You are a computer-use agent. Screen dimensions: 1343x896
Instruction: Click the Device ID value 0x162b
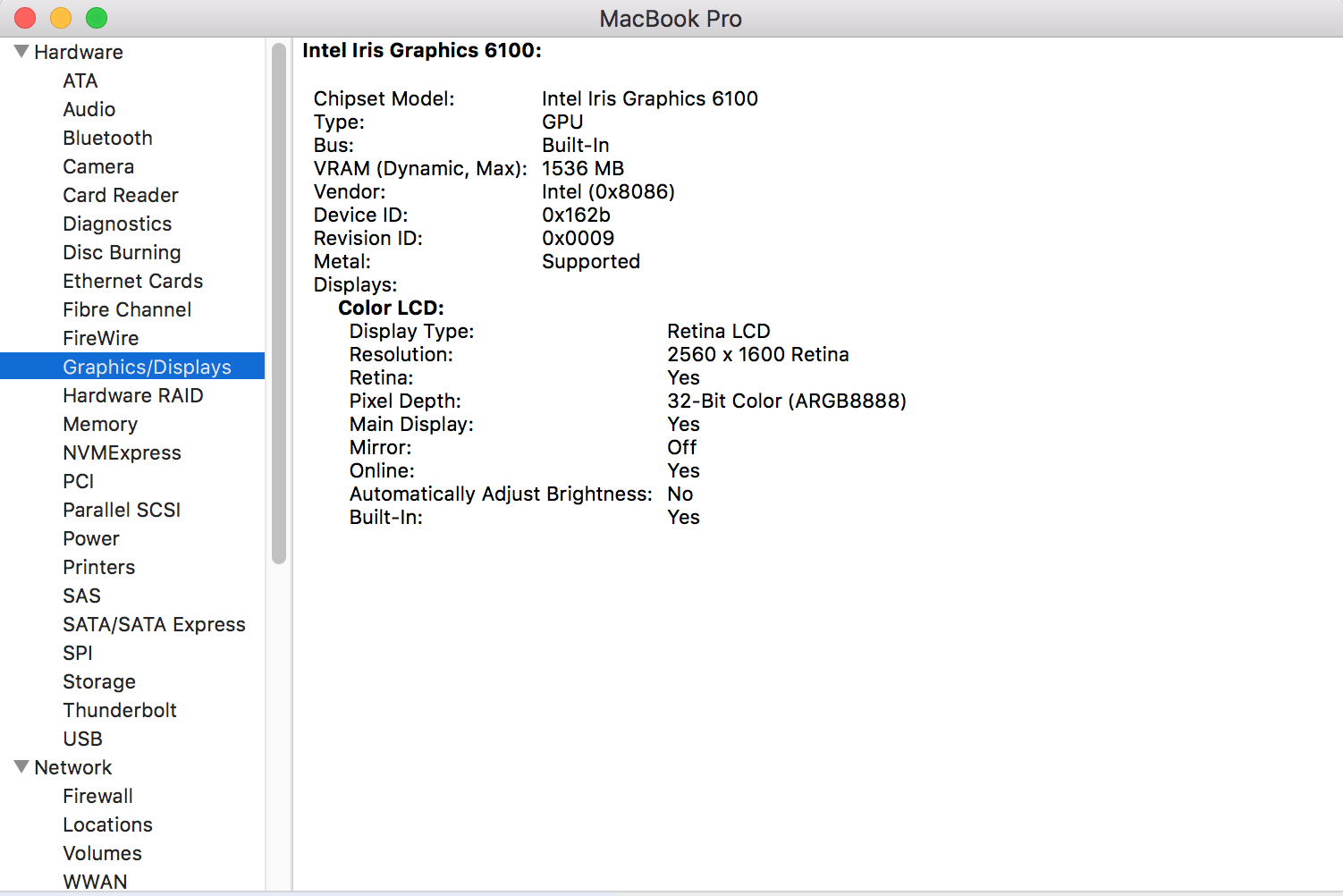tap(576, 215)
